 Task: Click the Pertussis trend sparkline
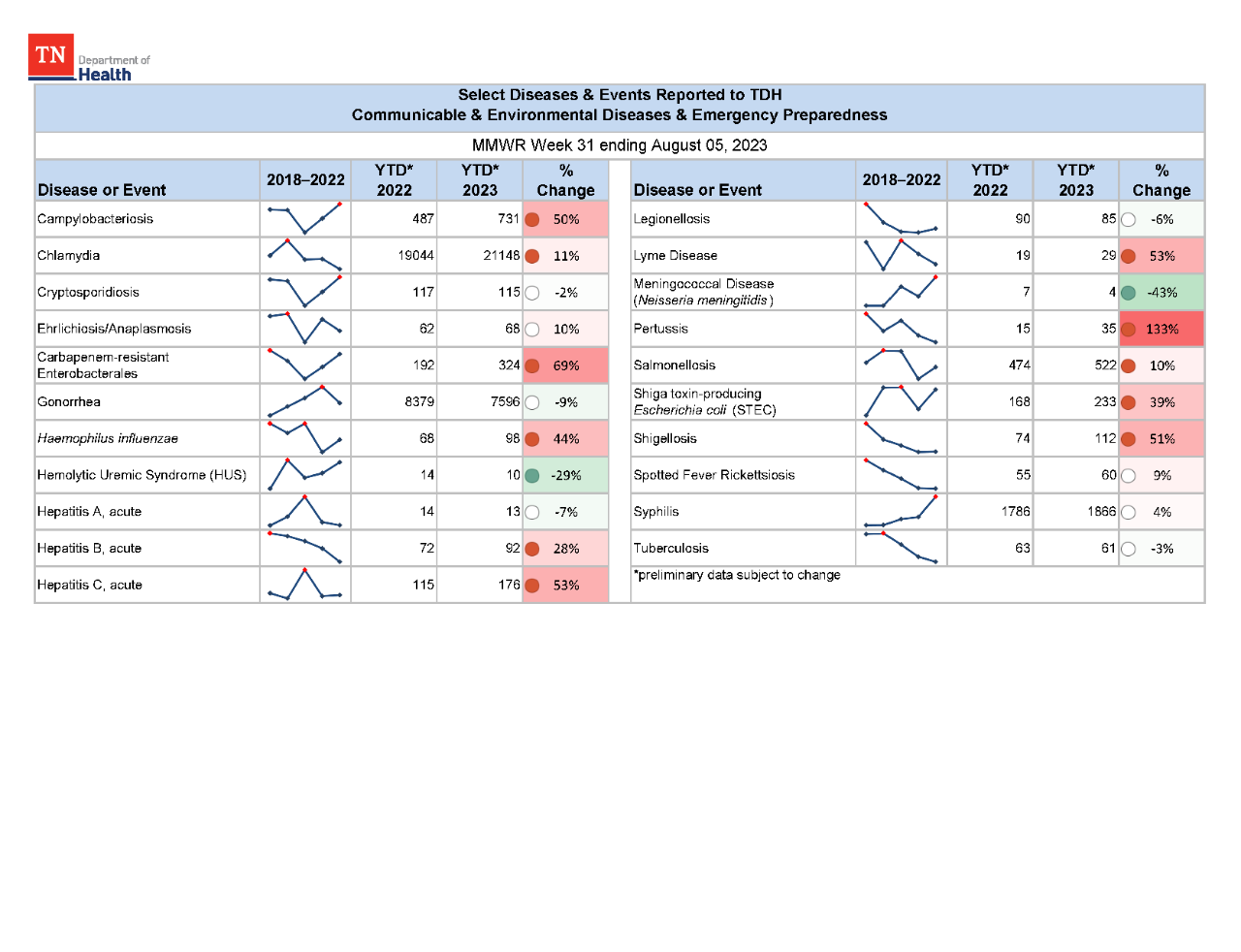(x=901, y=329)
